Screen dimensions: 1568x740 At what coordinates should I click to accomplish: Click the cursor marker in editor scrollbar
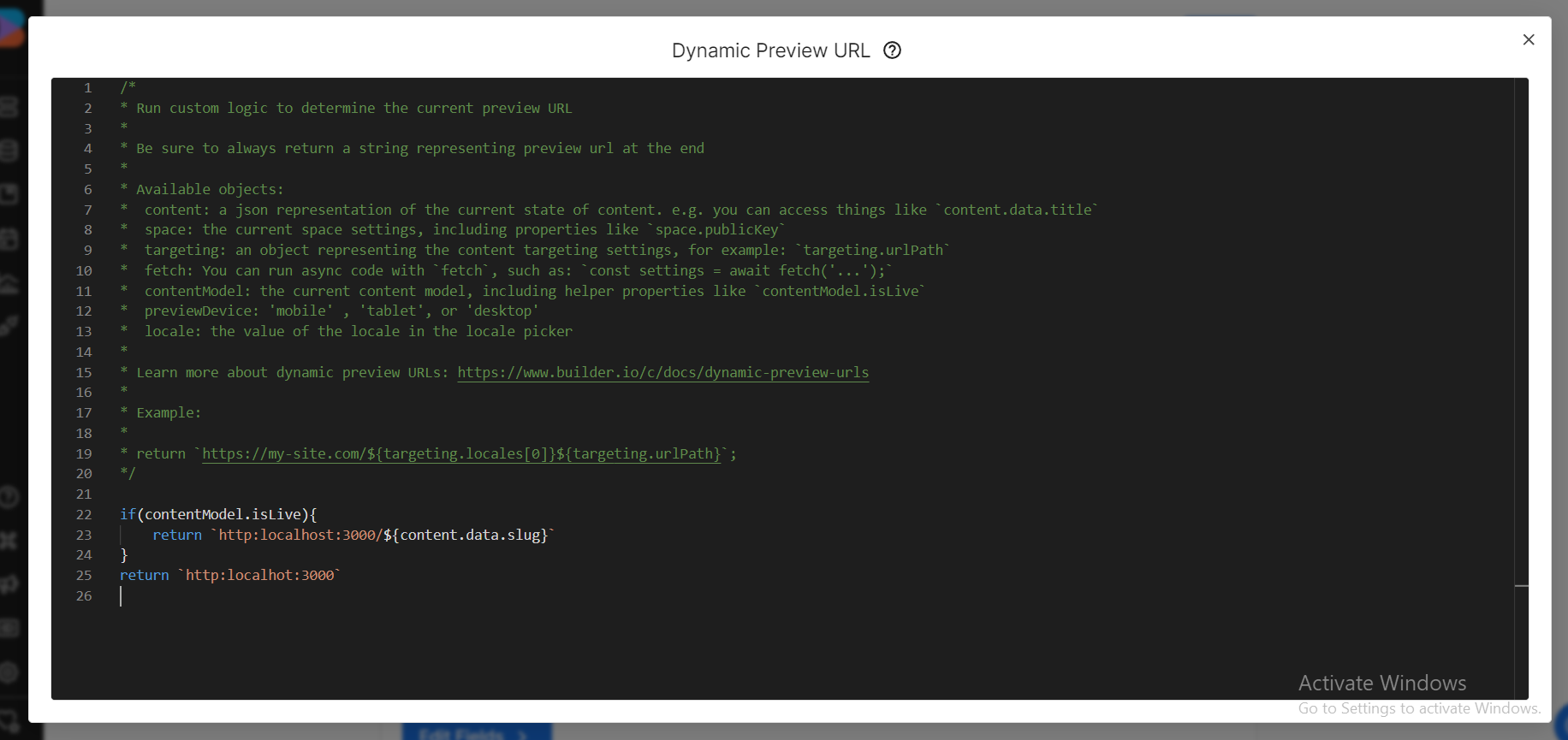point(1521,586)
